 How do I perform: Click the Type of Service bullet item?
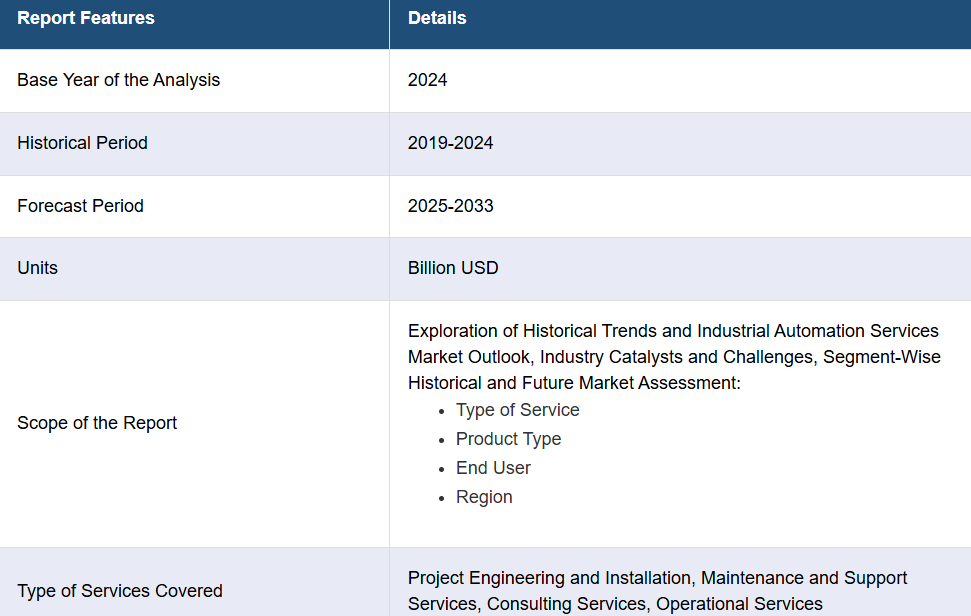518,410
